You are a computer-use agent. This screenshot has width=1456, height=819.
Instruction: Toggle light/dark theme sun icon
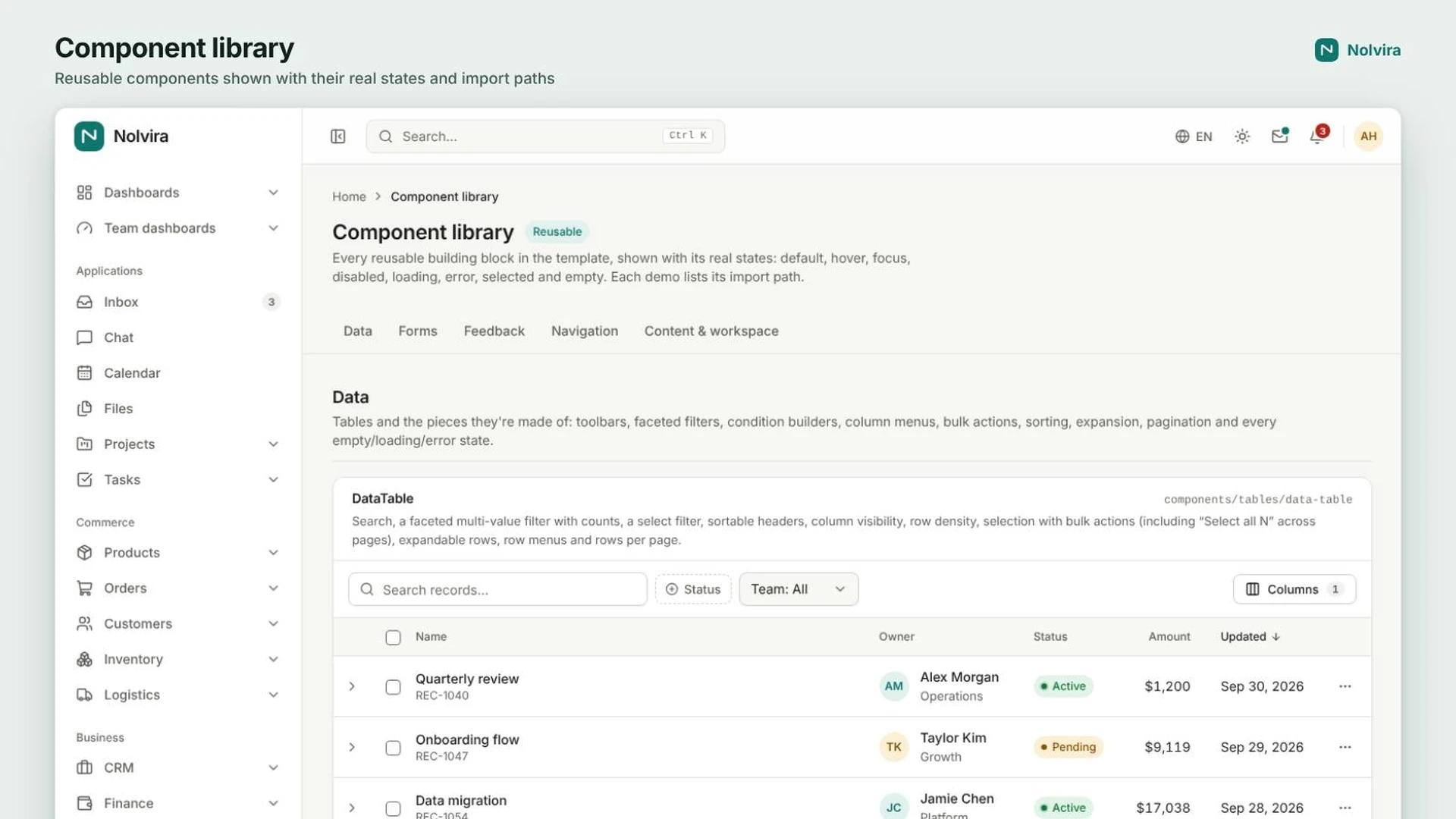(1242, 136)
